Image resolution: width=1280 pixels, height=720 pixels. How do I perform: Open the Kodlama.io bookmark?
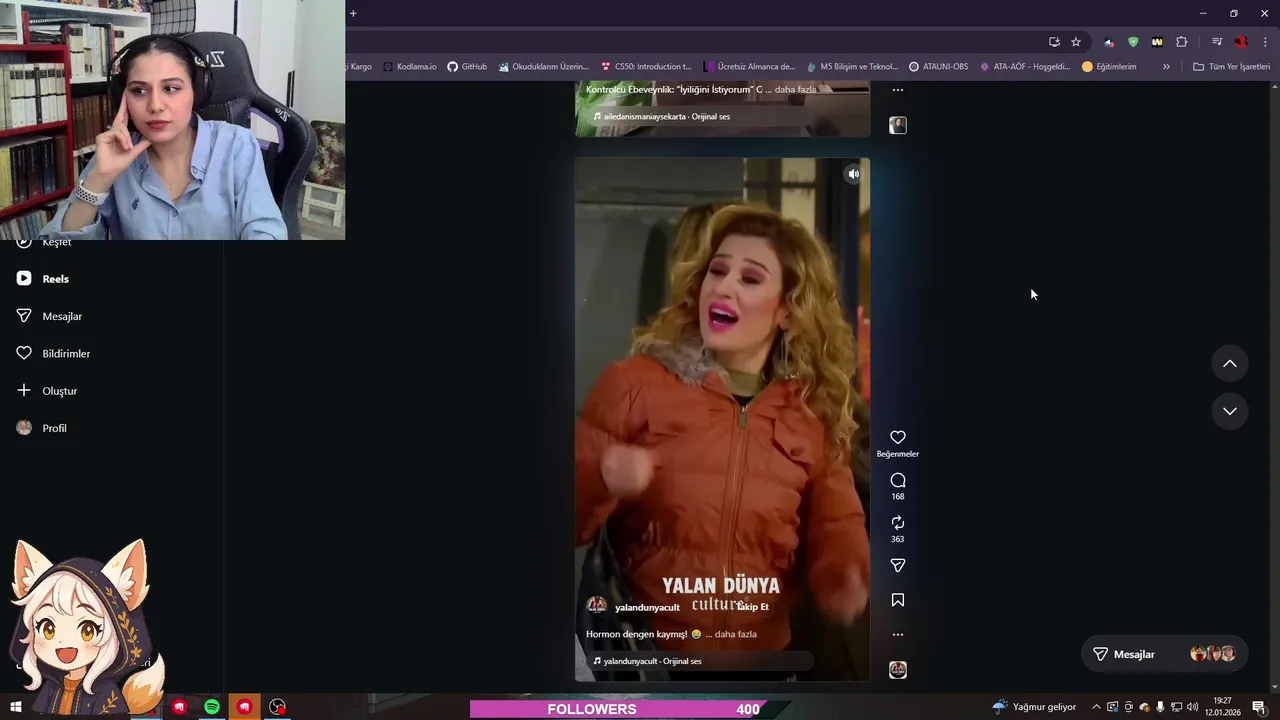pos(410,67)
